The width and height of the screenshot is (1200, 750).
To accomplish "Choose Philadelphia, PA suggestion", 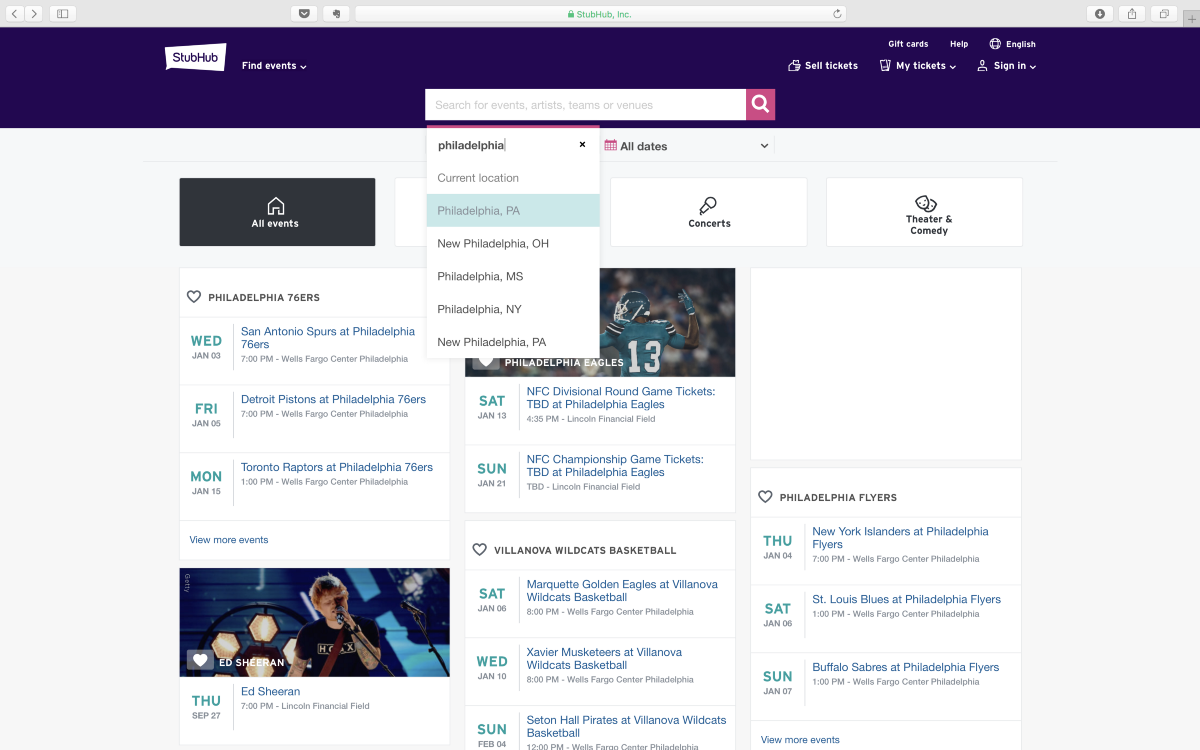I will click(x=513, y=211).
